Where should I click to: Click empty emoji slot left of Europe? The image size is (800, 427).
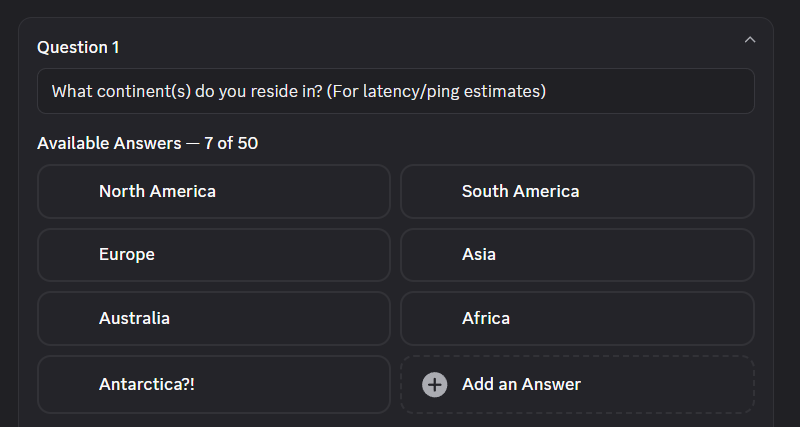70,255
